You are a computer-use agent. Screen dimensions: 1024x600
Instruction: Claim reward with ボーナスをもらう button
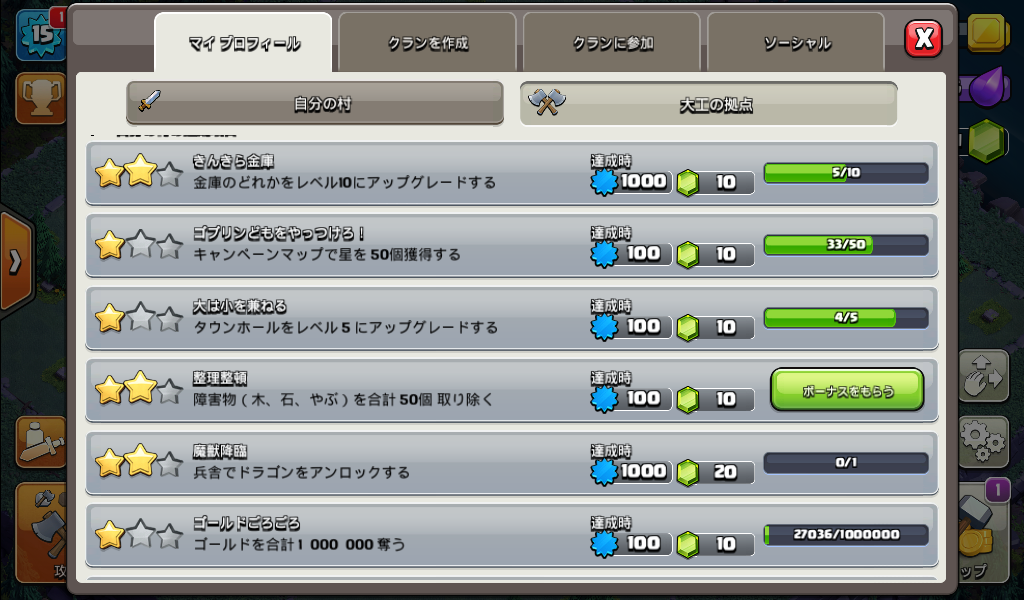847,390
